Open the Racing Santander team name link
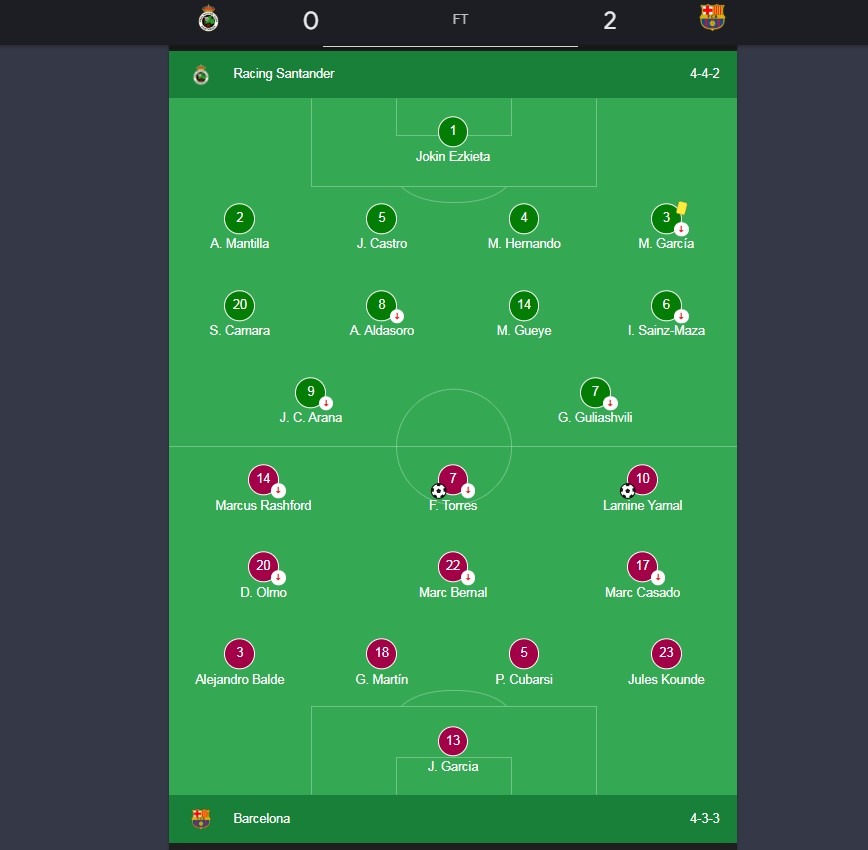 (284, 74)
